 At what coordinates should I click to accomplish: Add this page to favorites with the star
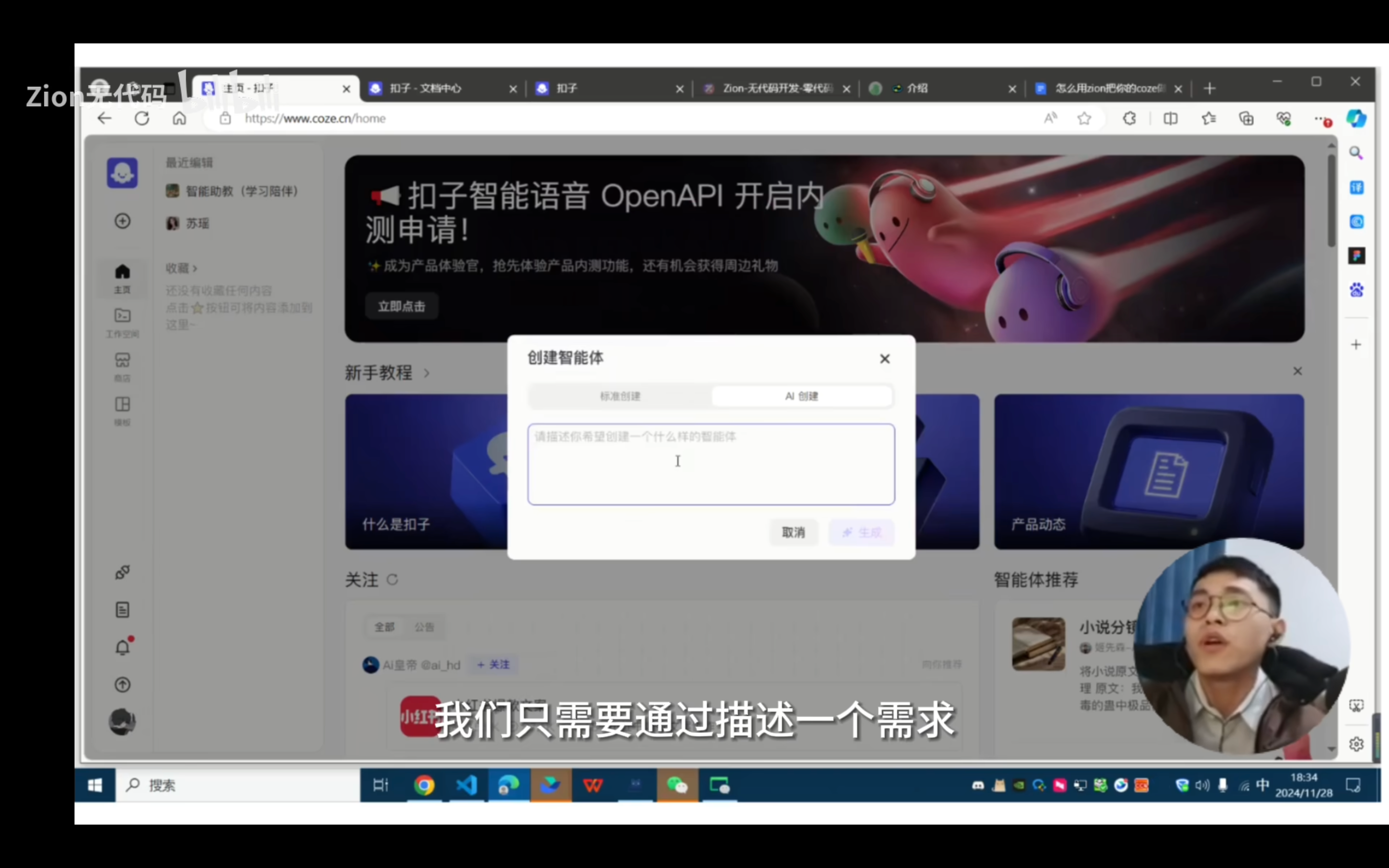[x=1084, y=119]
